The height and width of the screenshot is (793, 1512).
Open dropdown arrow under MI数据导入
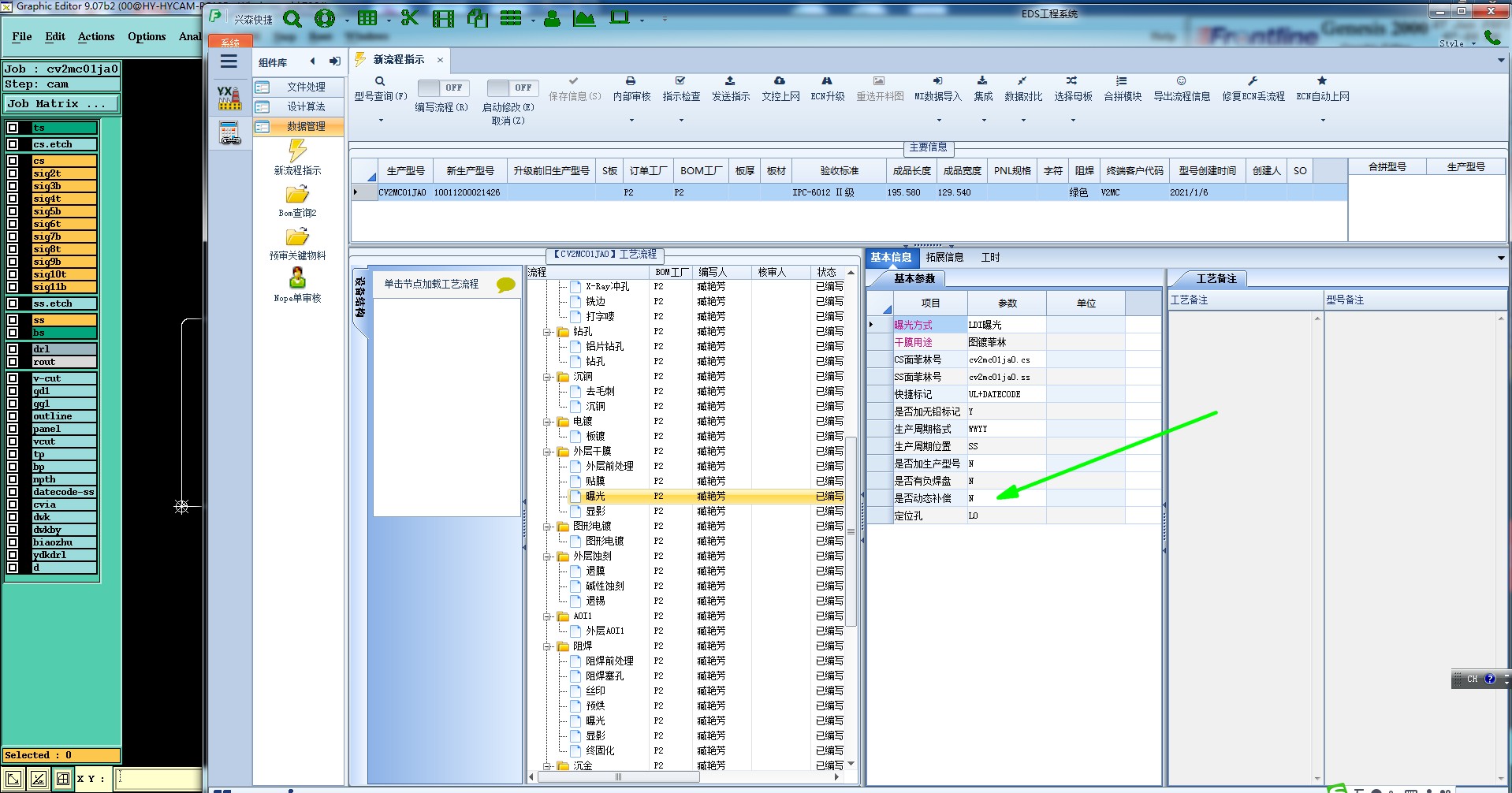(939, 121)
